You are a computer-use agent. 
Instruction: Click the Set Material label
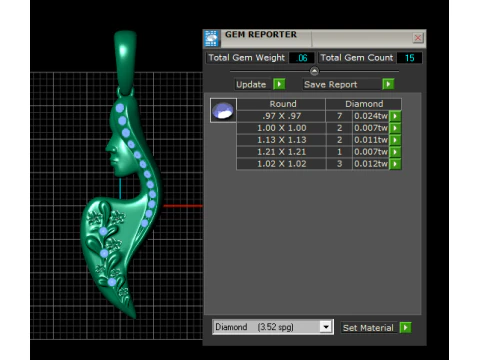pos(368,328)
